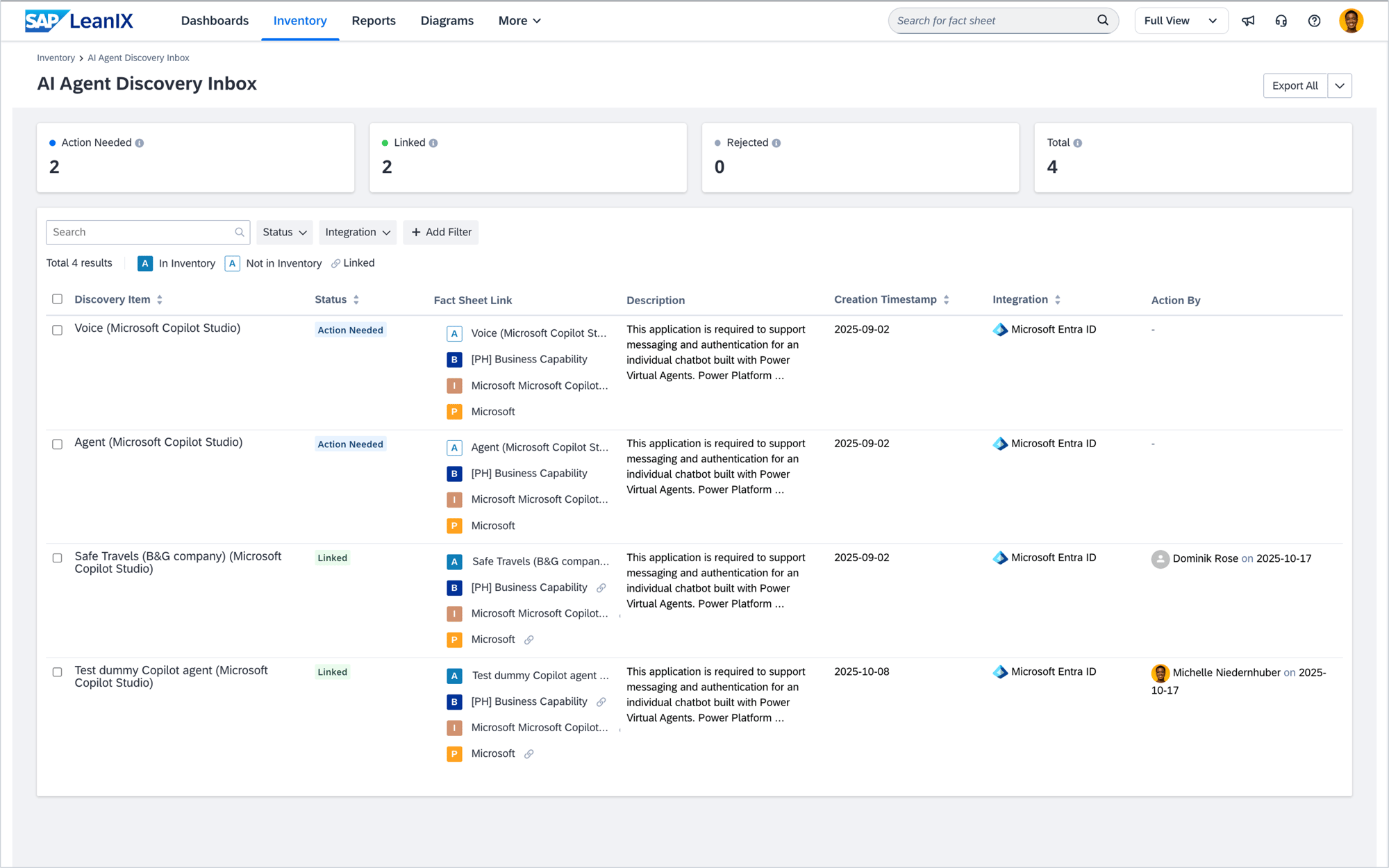1389x868 pixels.
Task: Sort by Creation Timestamp arrows
Action: click(x=946, y=300)
